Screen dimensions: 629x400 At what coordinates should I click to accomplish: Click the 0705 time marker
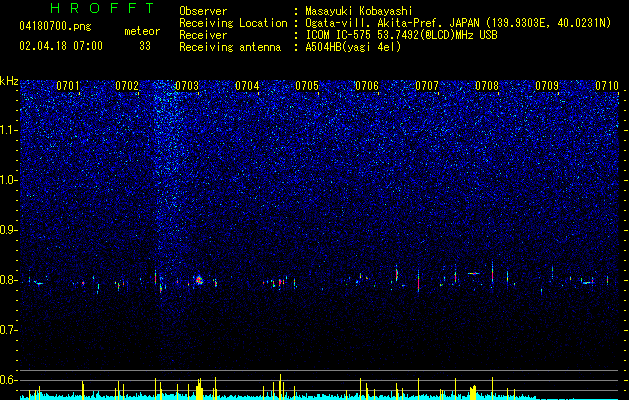pyautogui.click(x=307, y=86)
